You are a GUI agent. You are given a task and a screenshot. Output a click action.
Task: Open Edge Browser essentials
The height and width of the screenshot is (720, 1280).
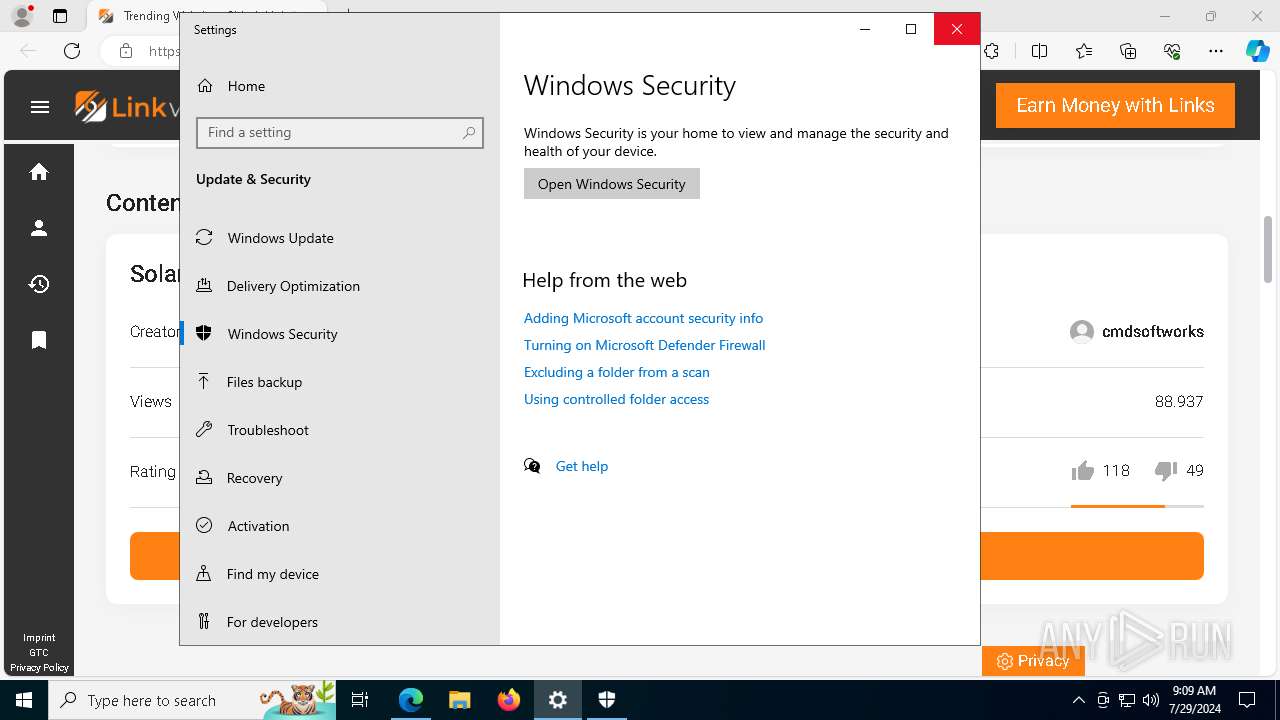click(1172, 51)
